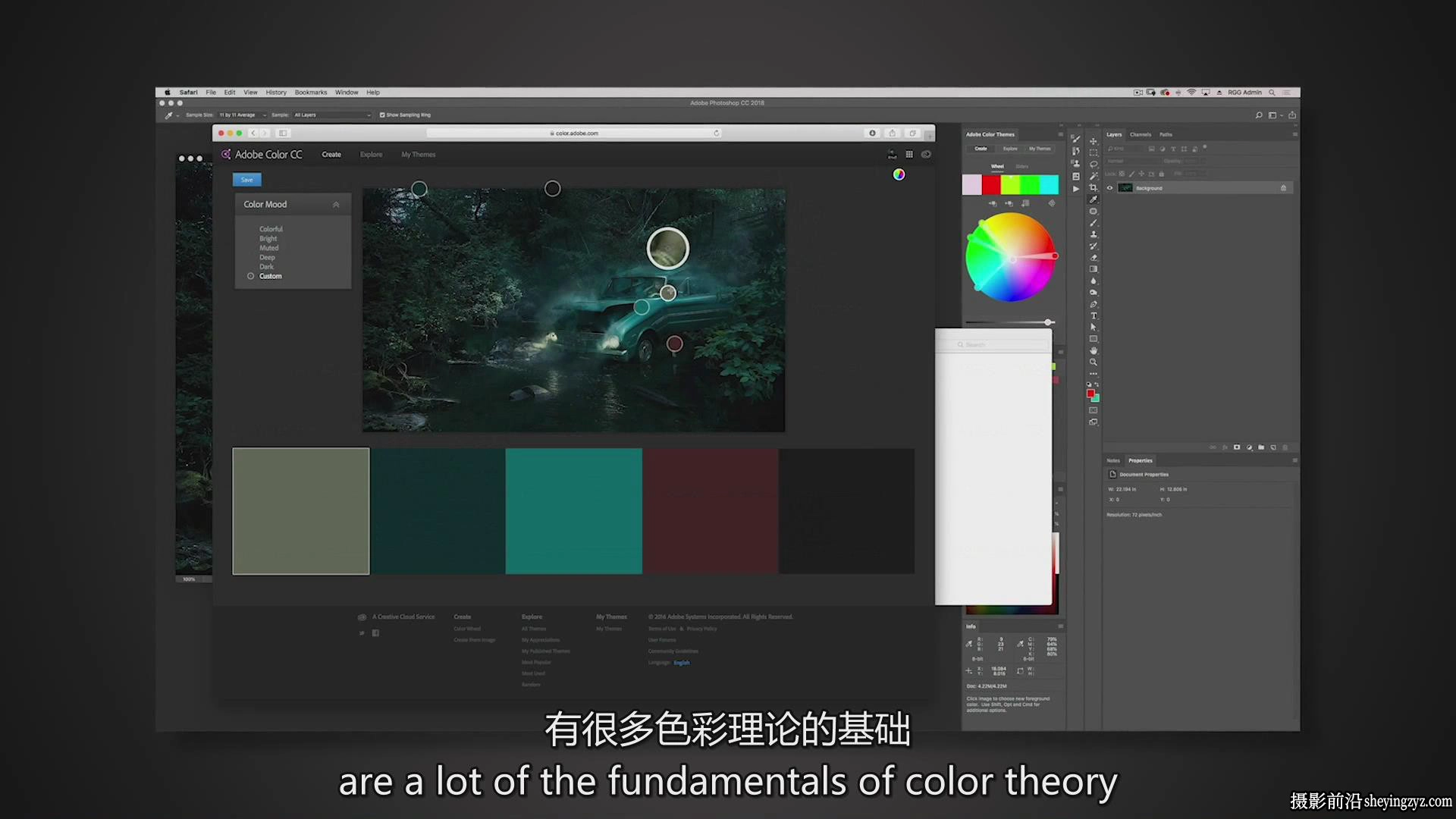This screenshot has width=1456, height=819.
Task: Select the Clone Stamp tool
Action: [1094, 234]
